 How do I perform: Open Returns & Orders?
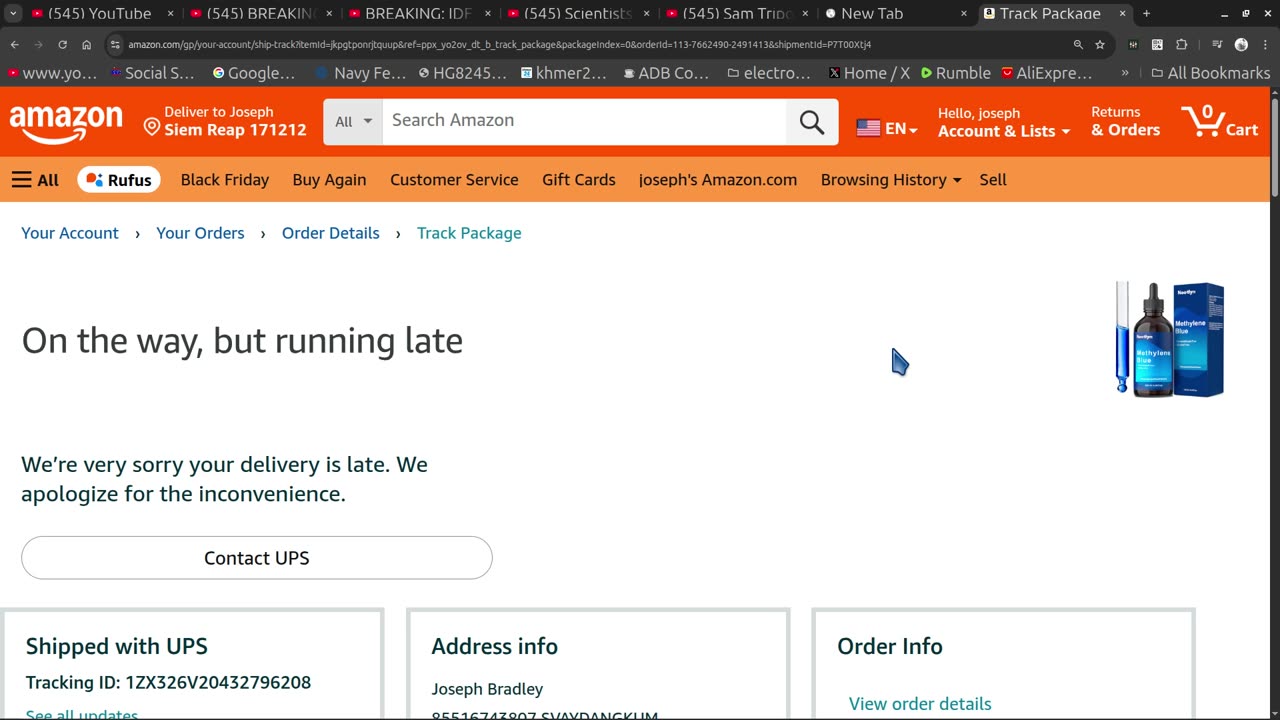click(x=1125, y=121)
